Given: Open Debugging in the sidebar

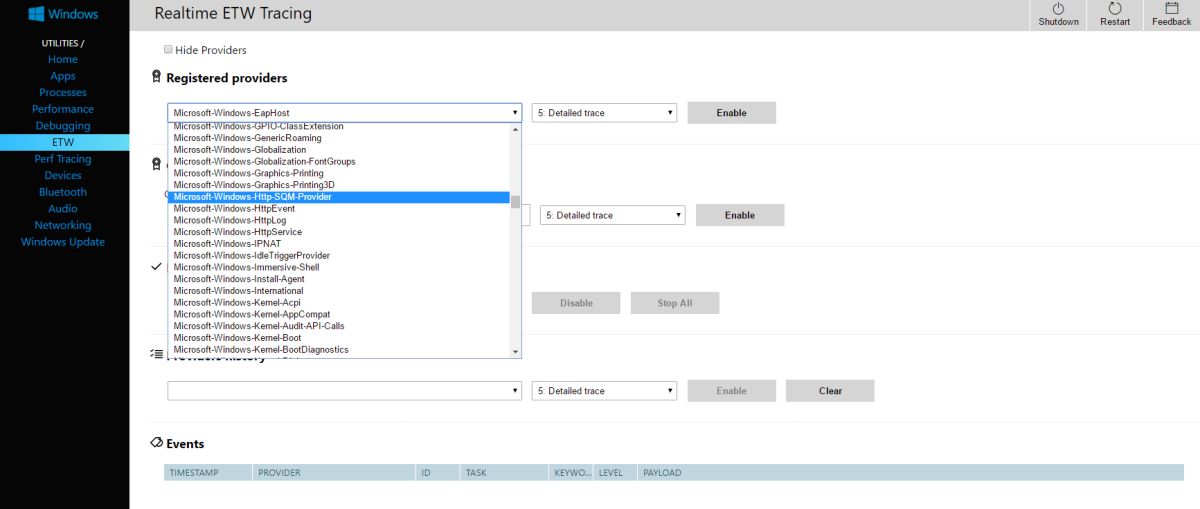Looking at the screenshot, I should click(63, 126).
